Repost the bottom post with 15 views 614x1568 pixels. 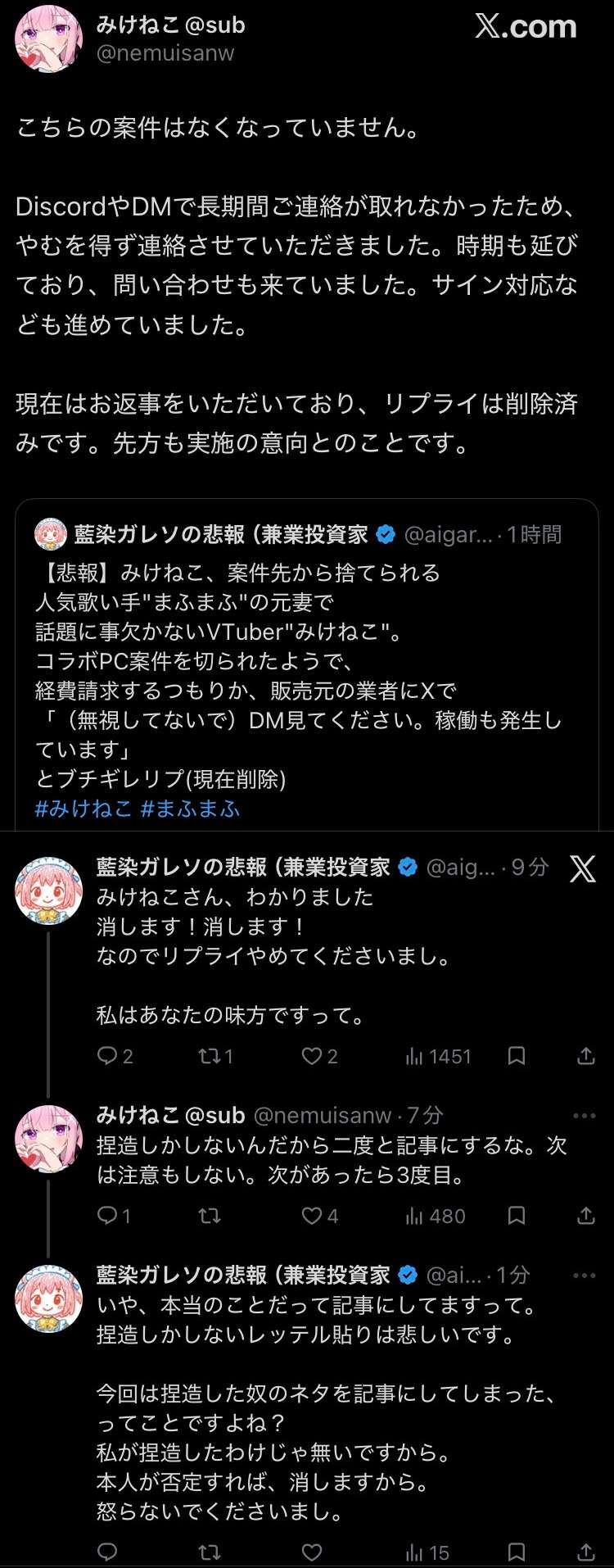210,1552
